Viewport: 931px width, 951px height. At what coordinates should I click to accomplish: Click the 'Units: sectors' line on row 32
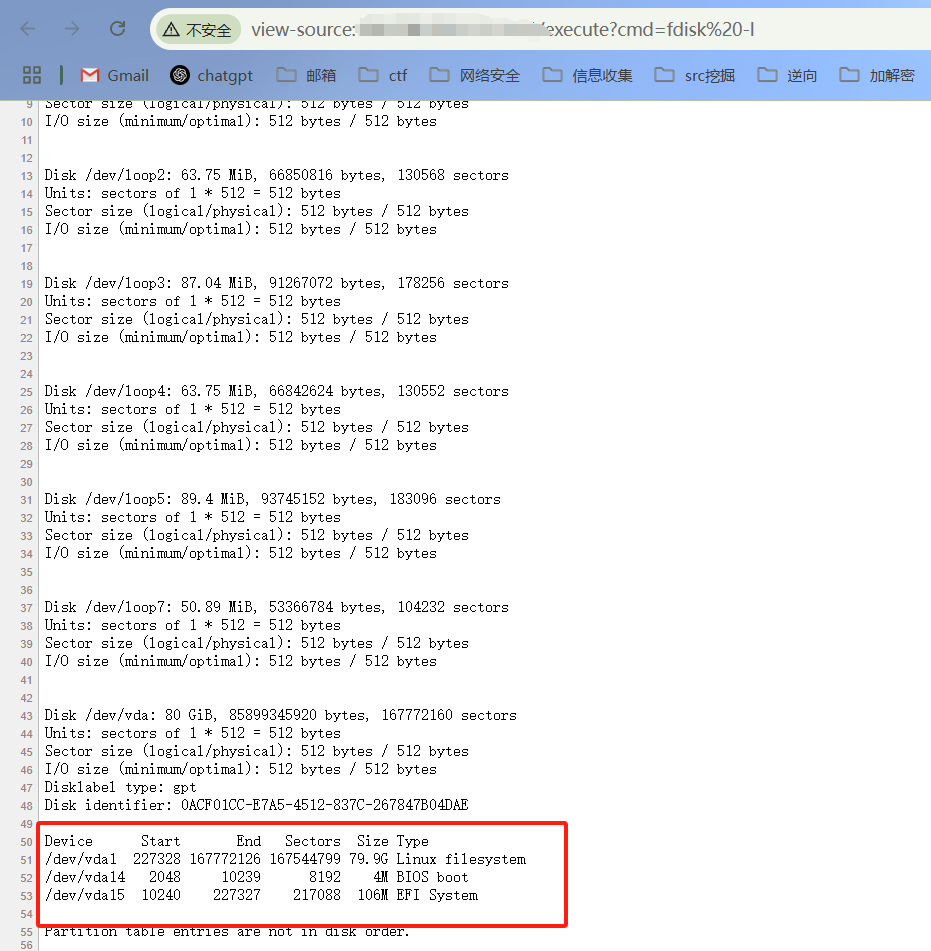click(x=192, y=517)
